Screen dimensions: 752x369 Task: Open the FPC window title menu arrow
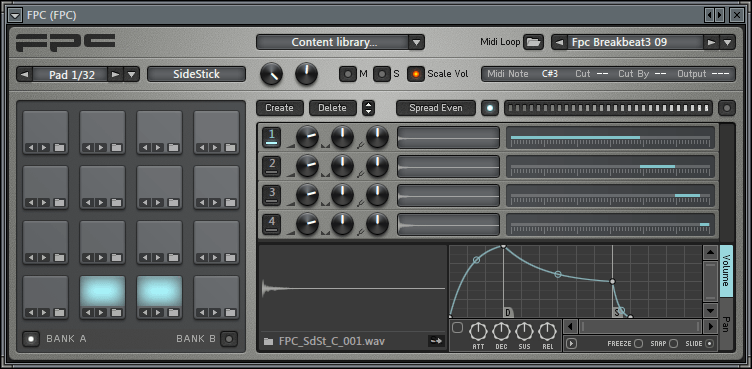[15, 15]
